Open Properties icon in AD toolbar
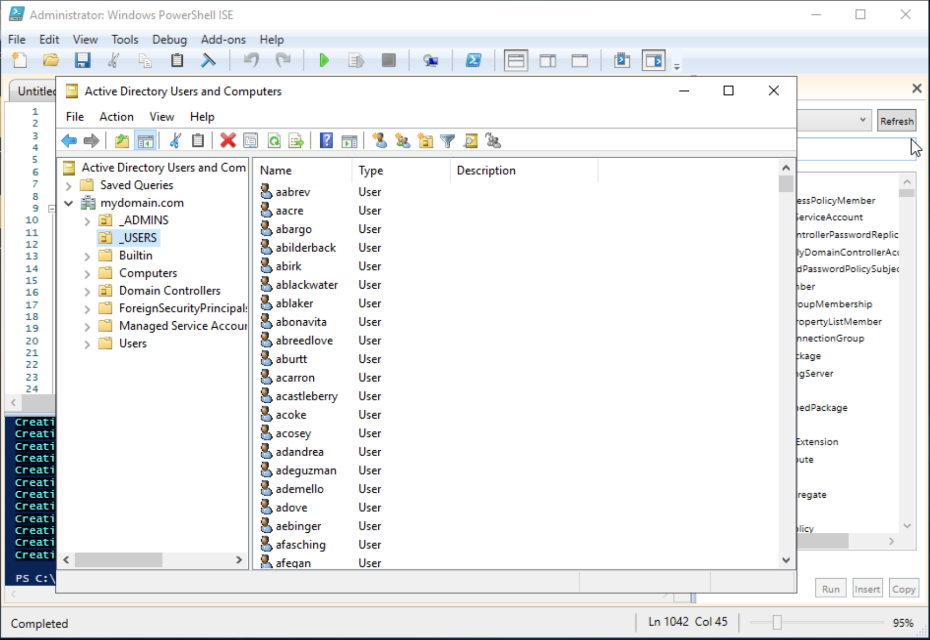Screen dimensions: 930x640 click(251, 141)
